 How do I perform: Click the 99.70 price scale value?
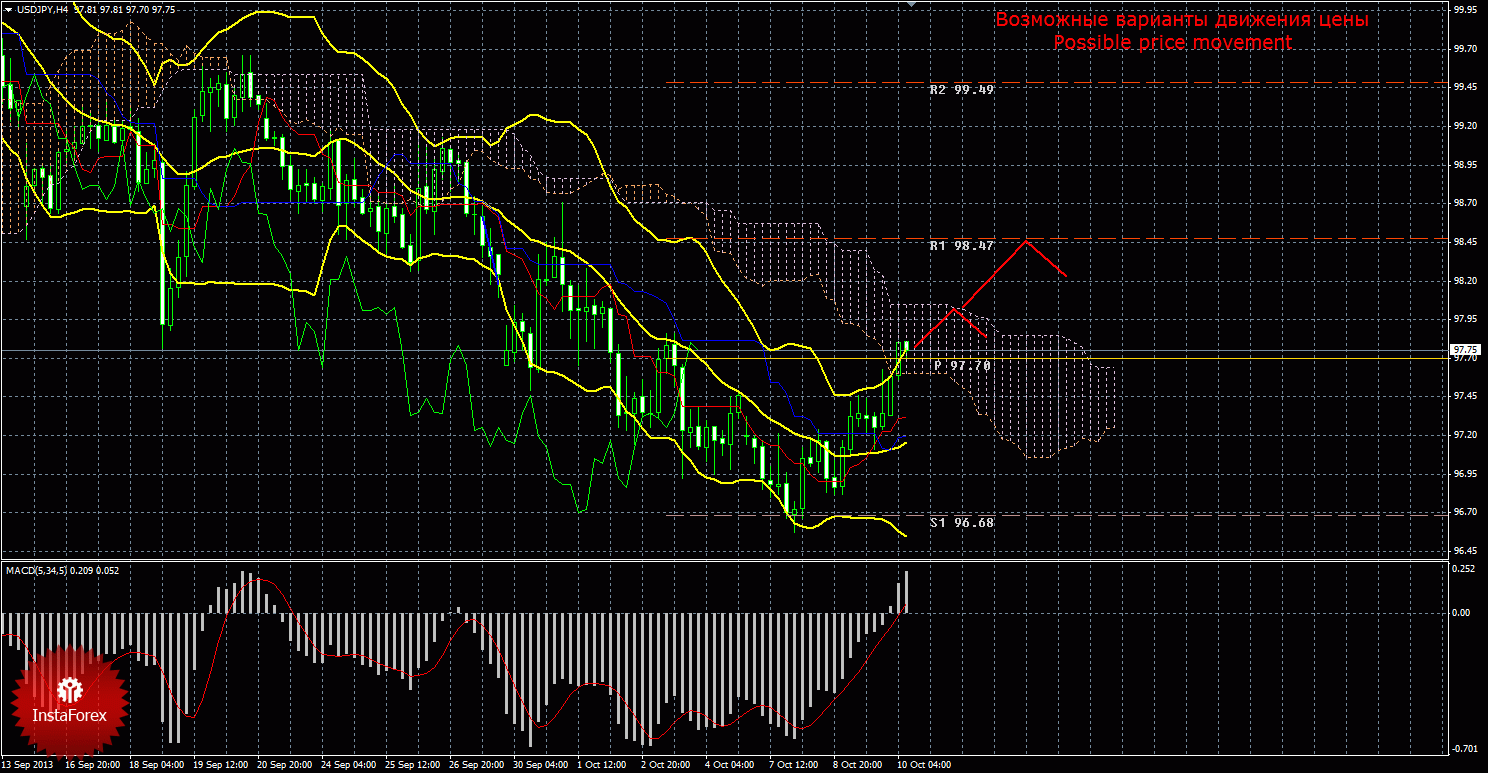[x=1464, y=48]
